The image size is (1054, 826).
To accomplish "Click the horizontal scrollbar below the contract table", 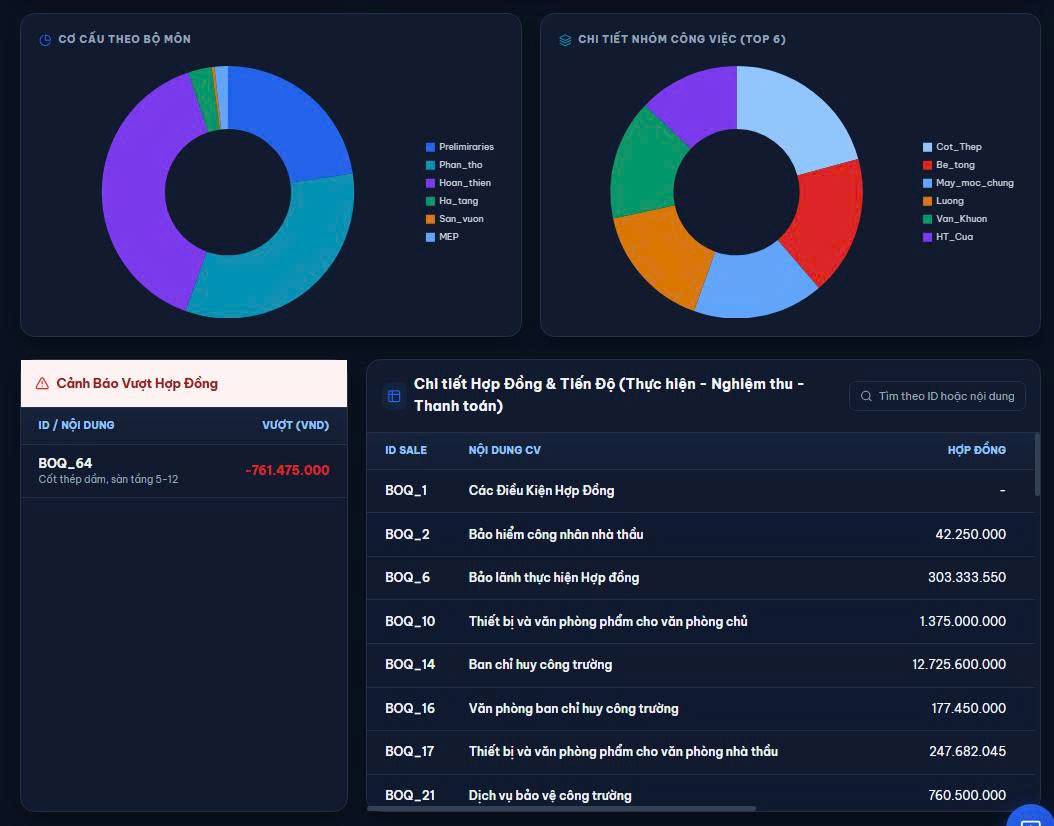I will click(x=561, y=808).
